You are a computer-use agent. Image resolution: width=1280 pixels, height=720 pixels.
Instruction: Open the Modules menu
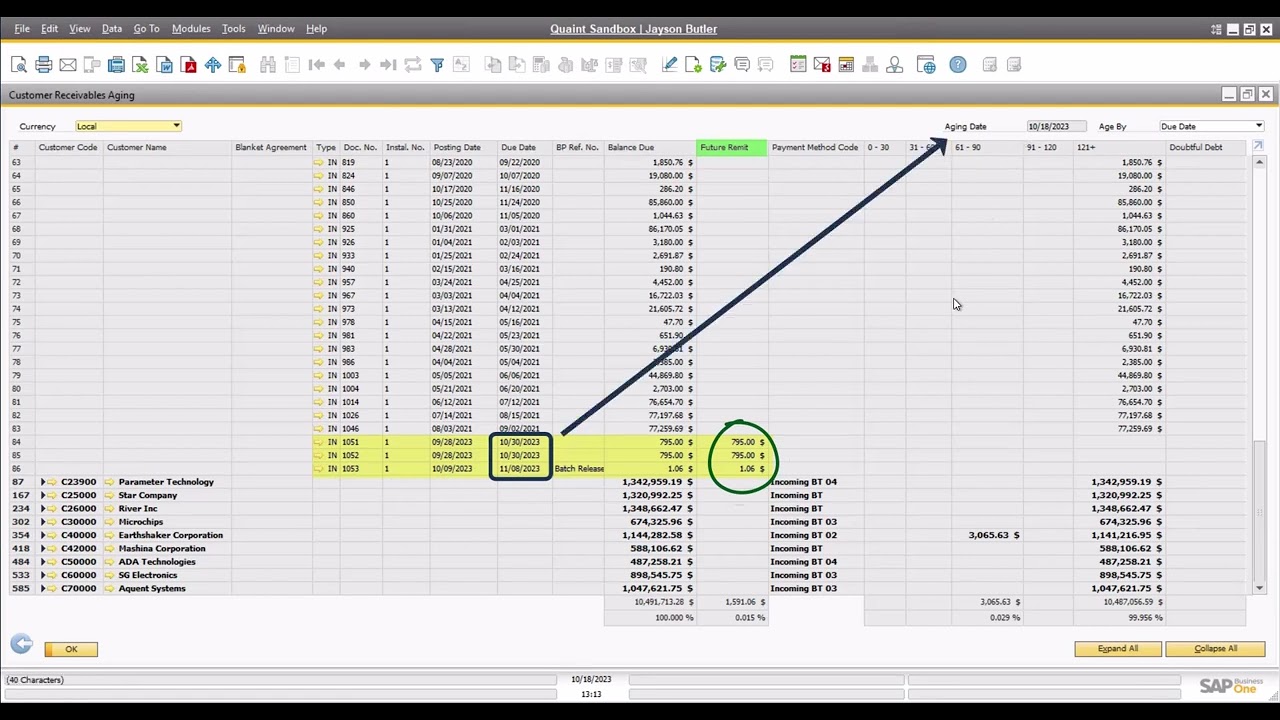pyautogui.click(x=191, y=29)
